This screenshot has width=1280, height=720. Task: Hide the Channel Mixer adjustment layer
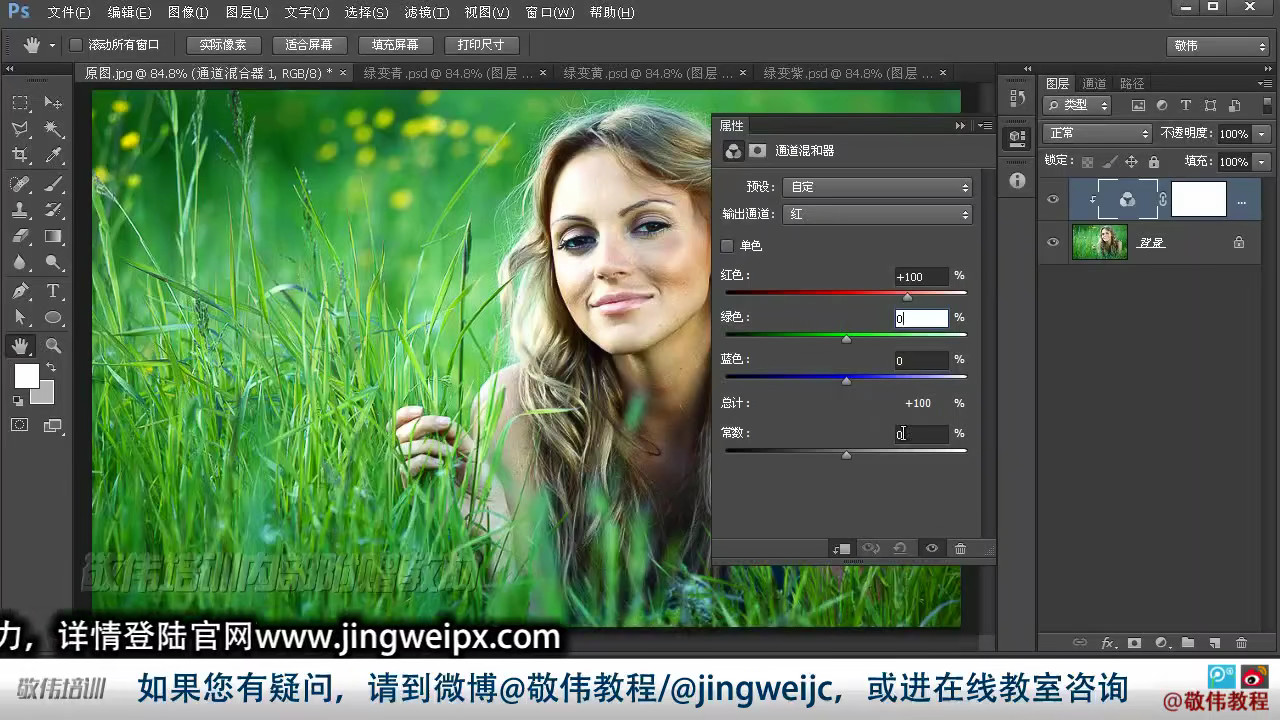1052,200
